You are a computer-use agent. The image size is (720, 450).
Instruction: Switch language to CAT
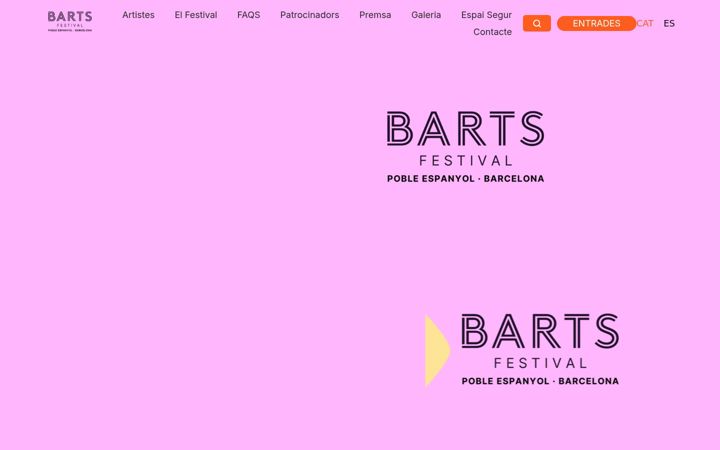point(645,23)
